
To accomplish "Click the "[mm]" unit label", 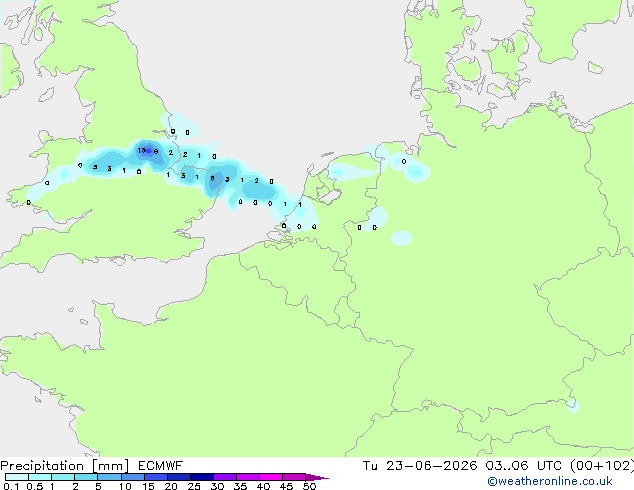I will 110,466.
